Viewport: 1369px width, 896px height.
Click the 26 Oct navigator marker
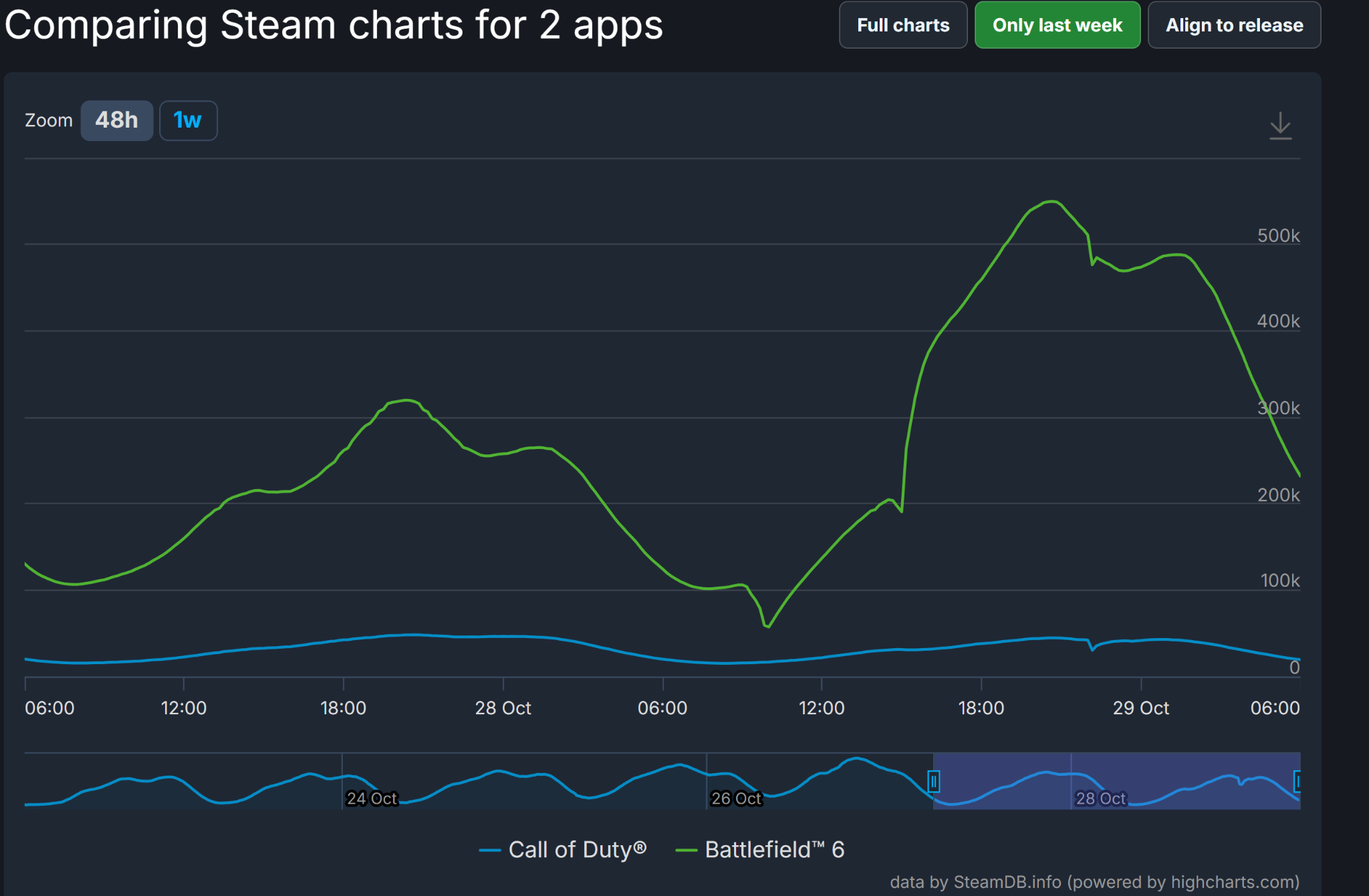[x=736, y=798]
